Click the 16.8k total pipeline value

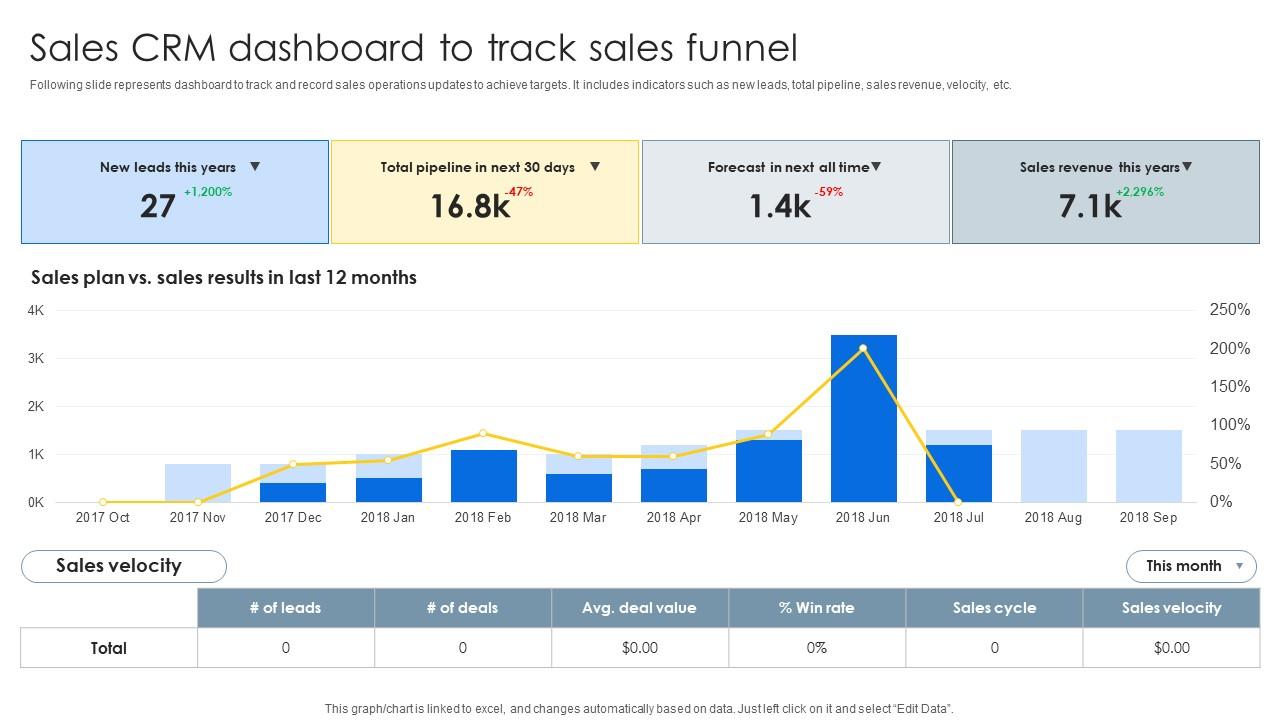(x=470, y=206)
